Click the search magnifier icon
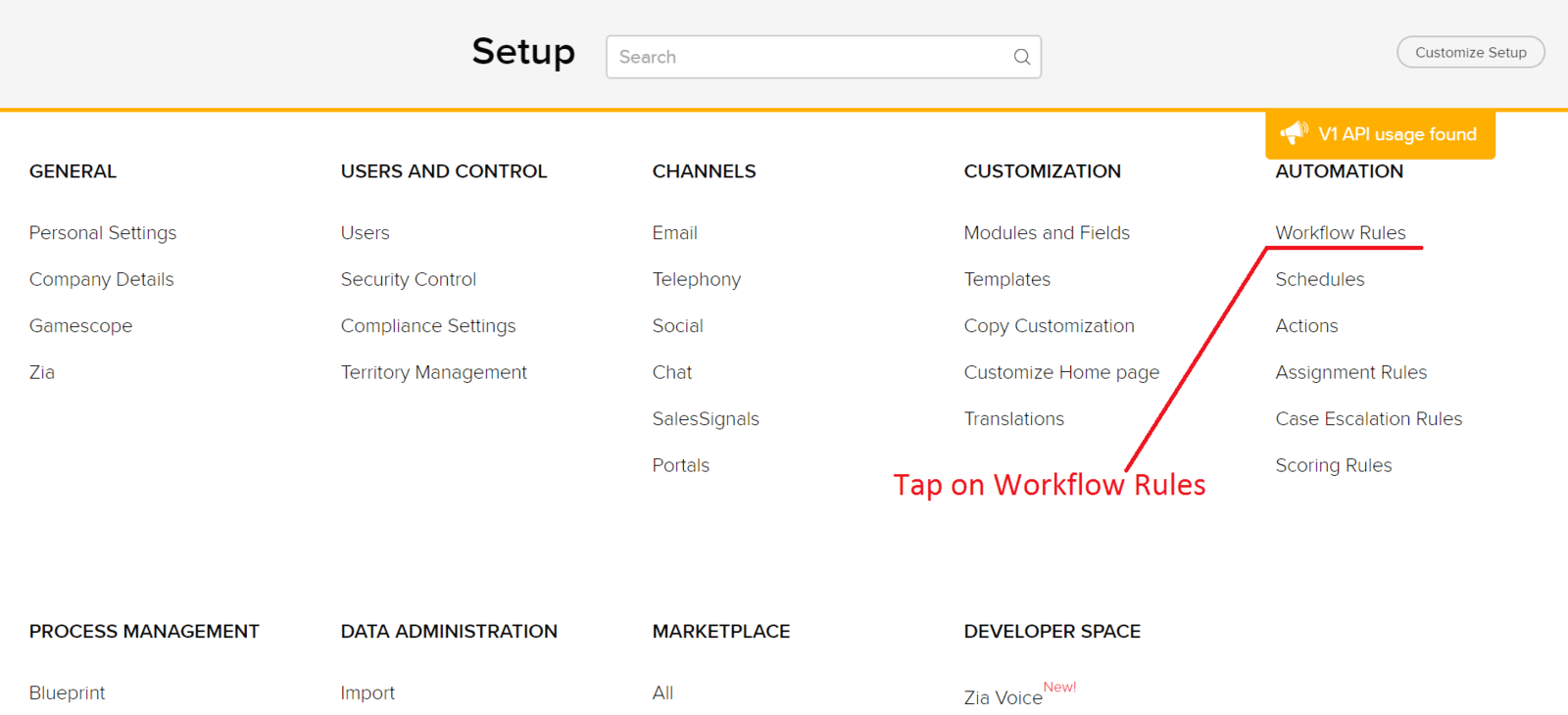1568x715 pixels. (x=1021, y=57)
